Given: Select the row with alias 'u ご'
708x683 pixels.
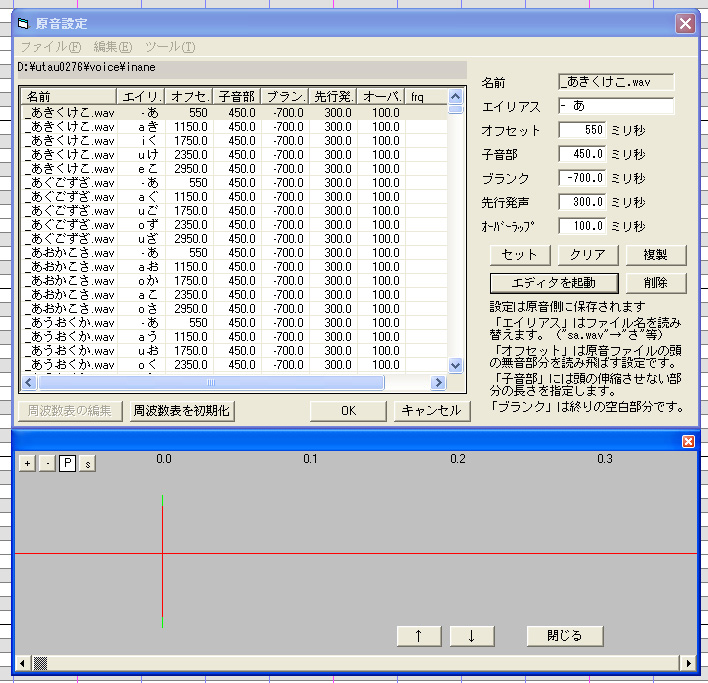Looking at the screenshot, I should click(234, 211).
